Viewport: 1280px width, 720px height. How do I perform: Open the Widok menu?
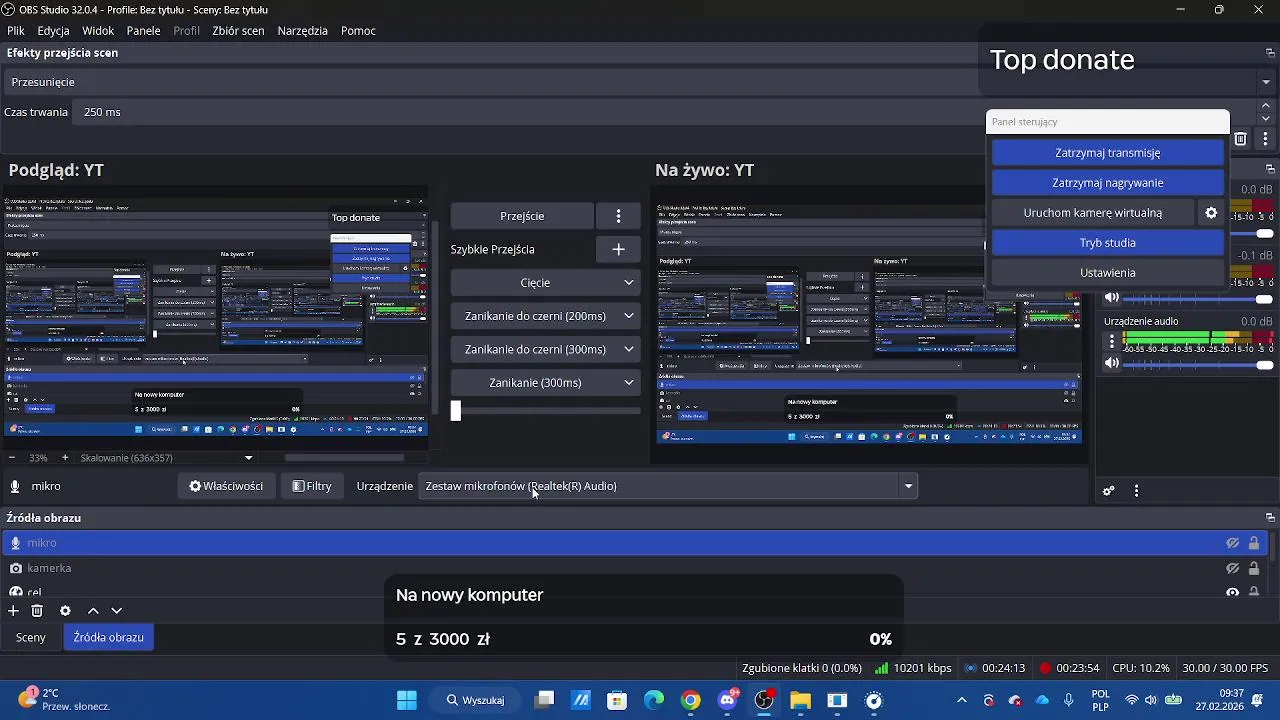pyautogui.click(x=98, y=31)
